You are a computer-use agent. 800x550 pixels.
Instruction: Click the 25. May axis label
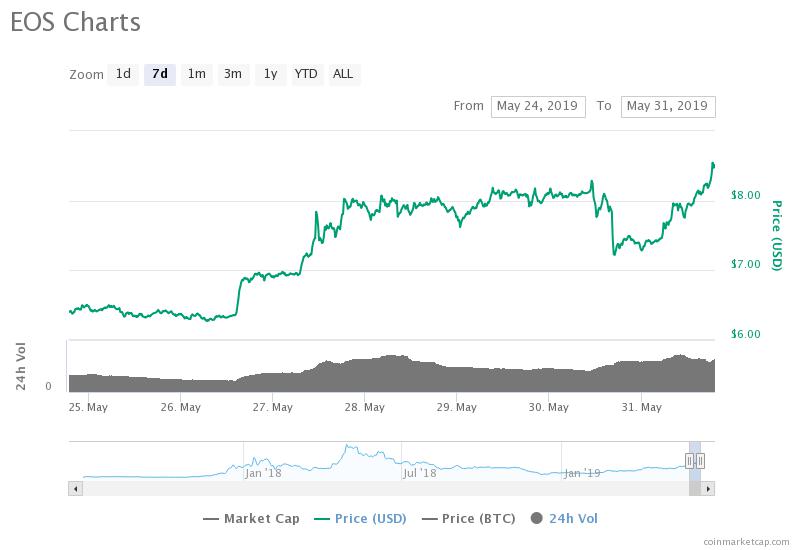(x=88, y=407)
